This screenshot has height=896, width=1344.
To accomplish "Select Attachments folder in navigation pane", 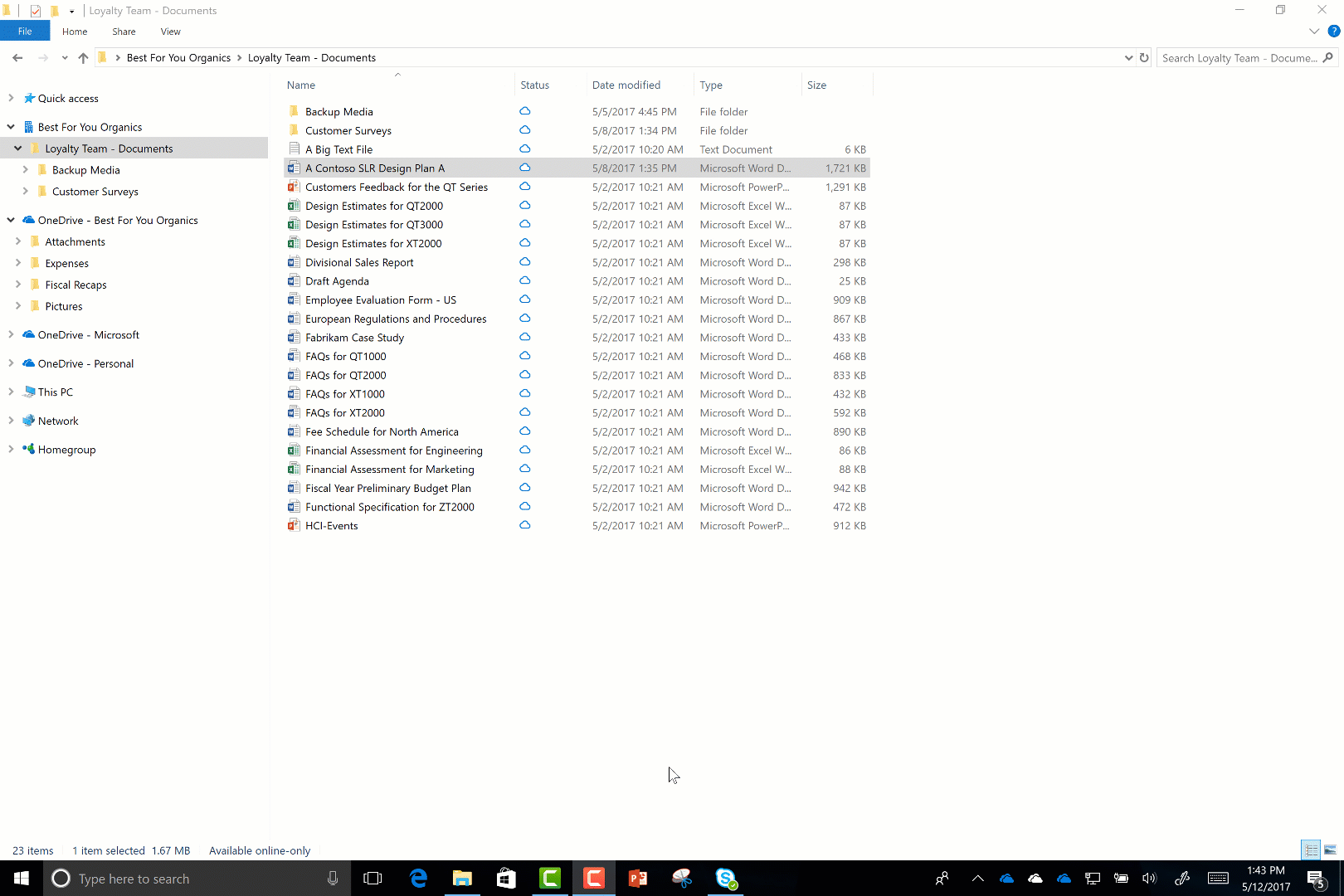I will pyautogui.click(x=75, y=241).
